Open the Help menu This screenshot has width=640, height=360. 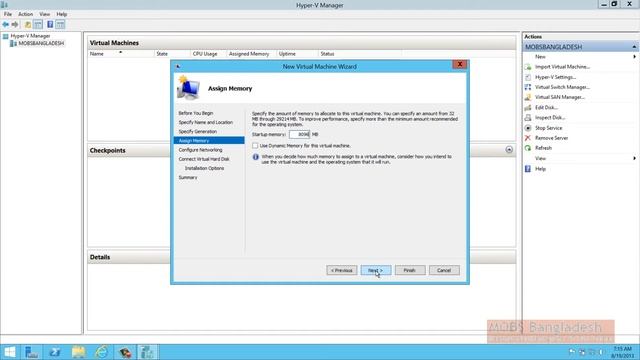point(62,14)
